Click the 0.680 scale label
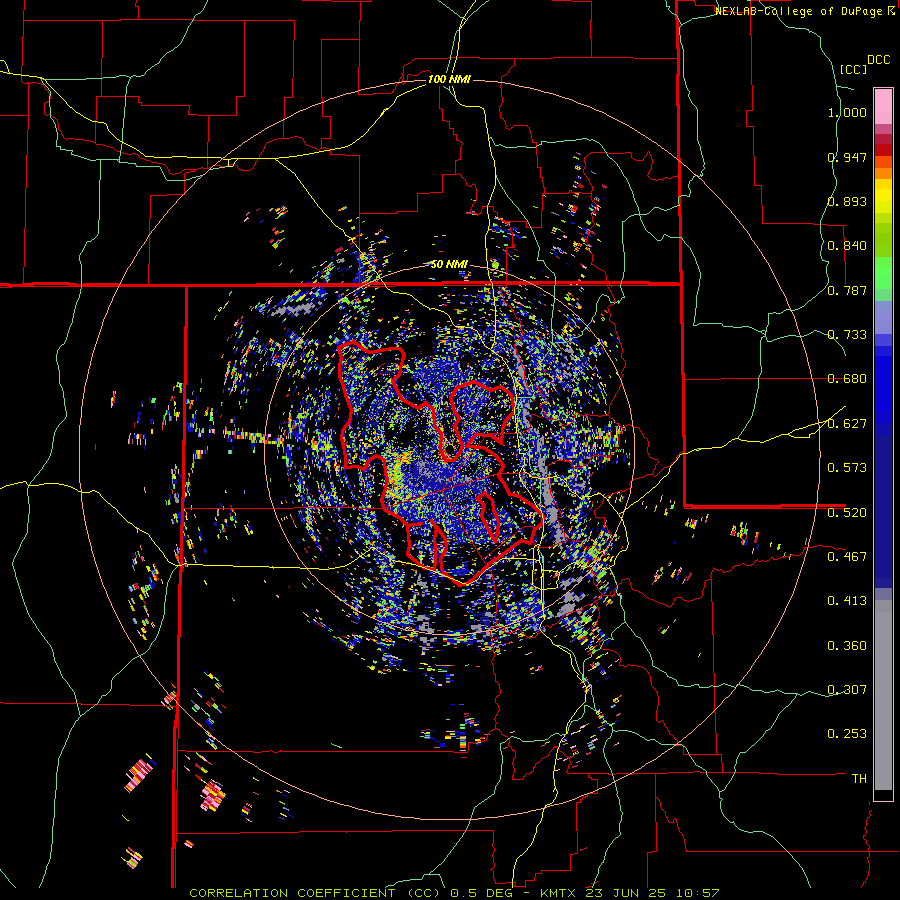Image resolution: width=900 pixels, height=900 pixels. (847, 379)
